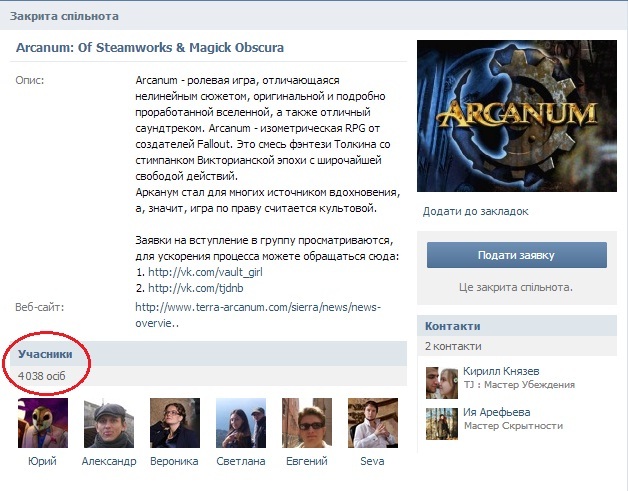628x491 pixels.
Task: Open the Контакти section header
Action: tap(517, 326)
